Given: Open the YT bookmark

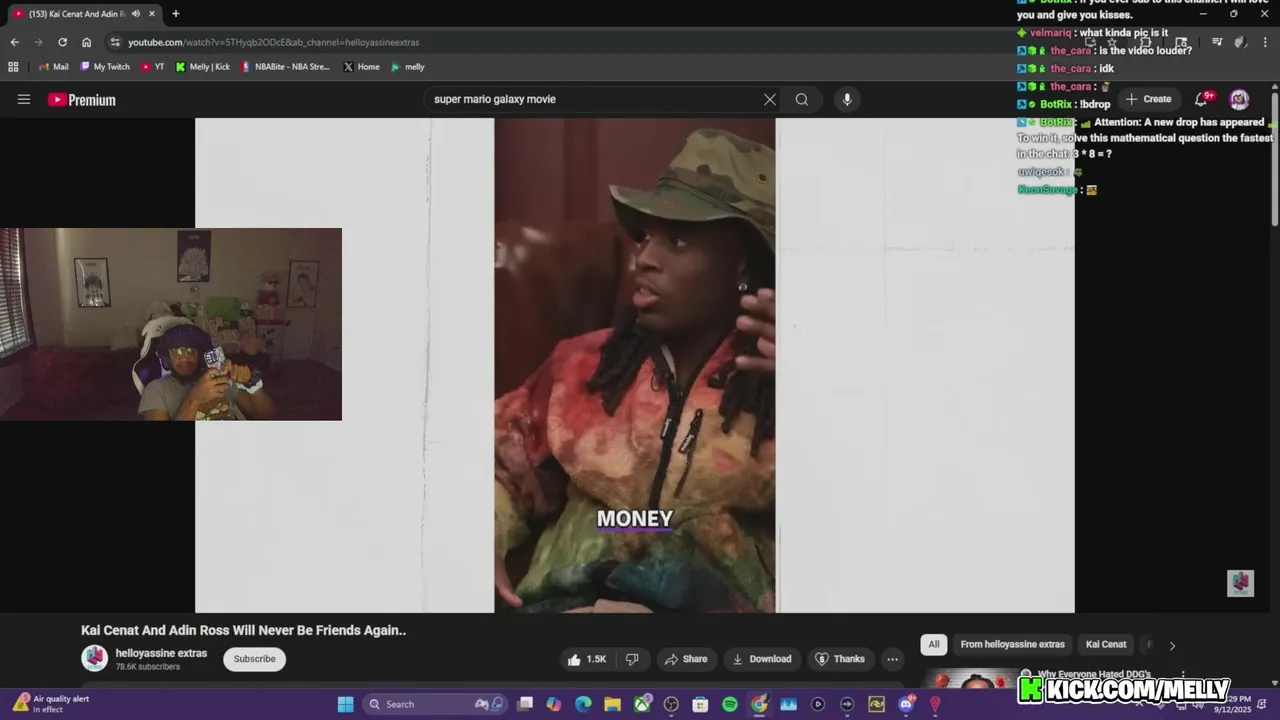Looking at the screenshot, I should point(152,67).
